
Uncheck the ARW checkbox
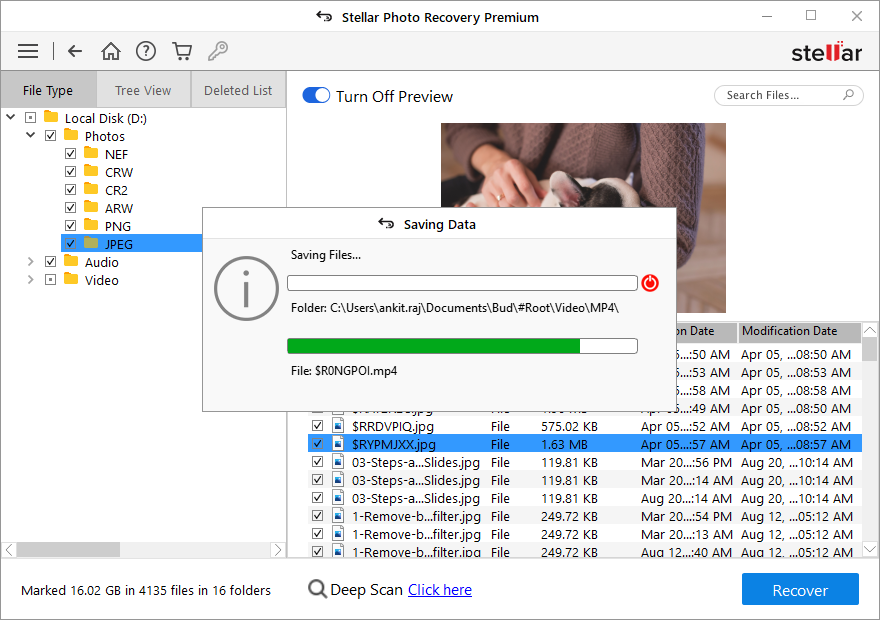pos(70,208)
